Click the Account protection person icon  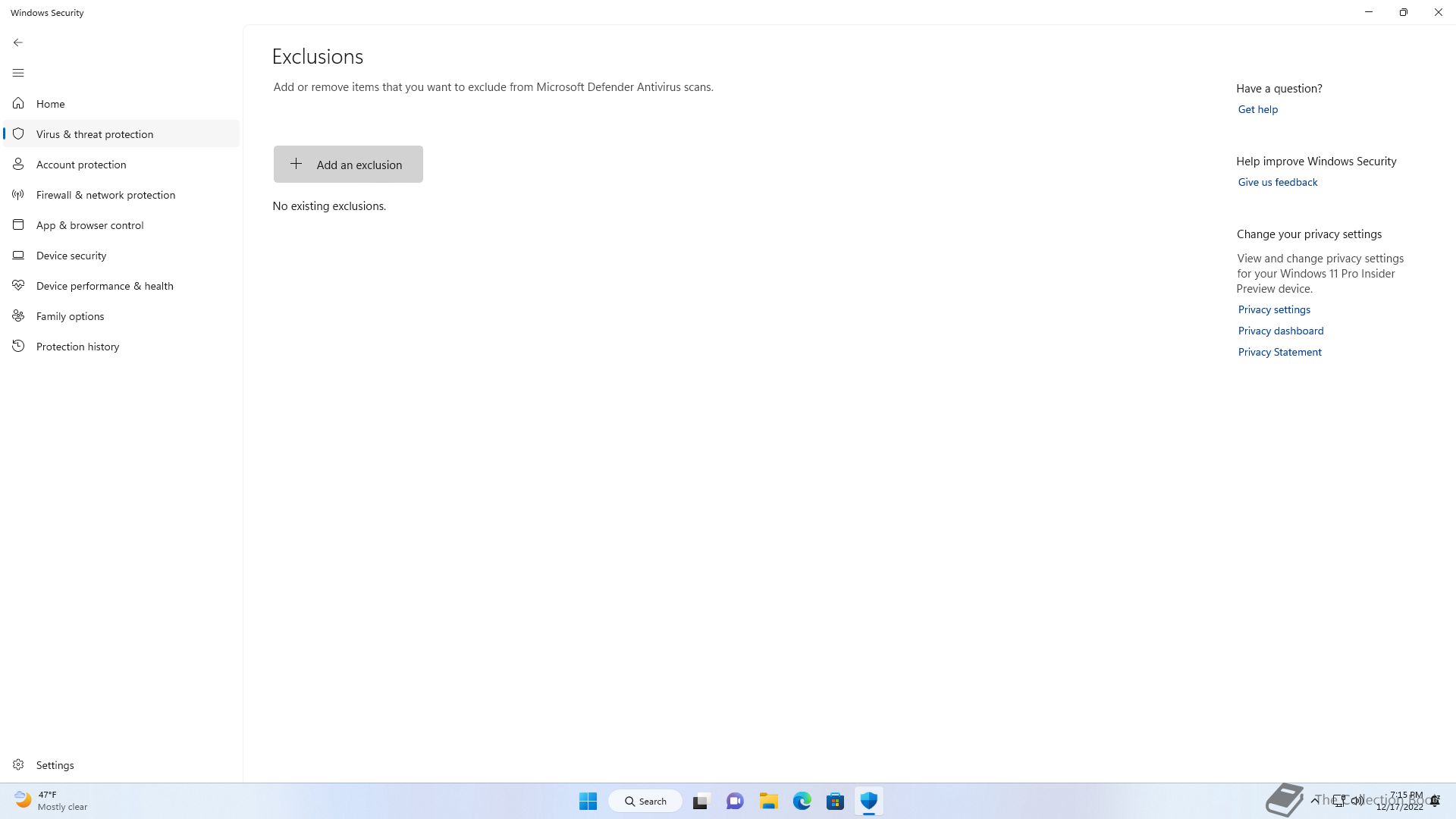click(18, 164)
